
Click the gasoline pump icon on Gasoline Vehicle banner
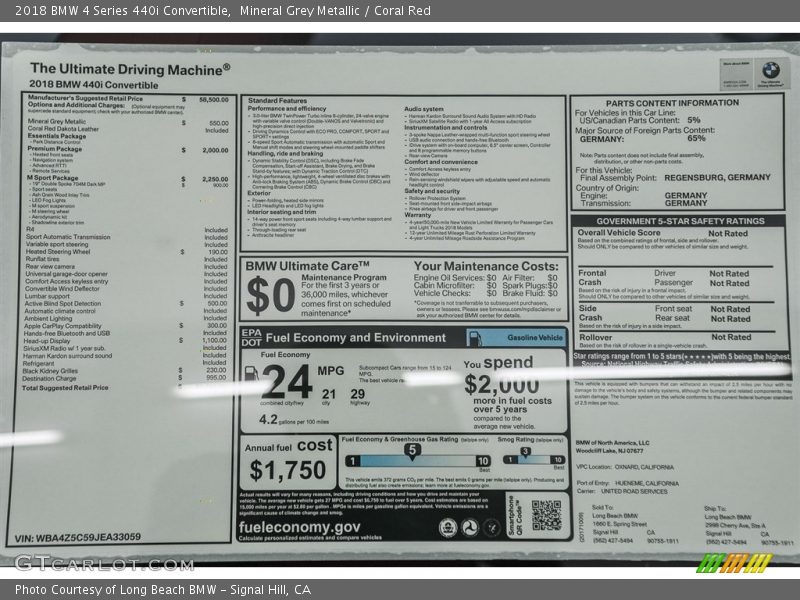476,337
